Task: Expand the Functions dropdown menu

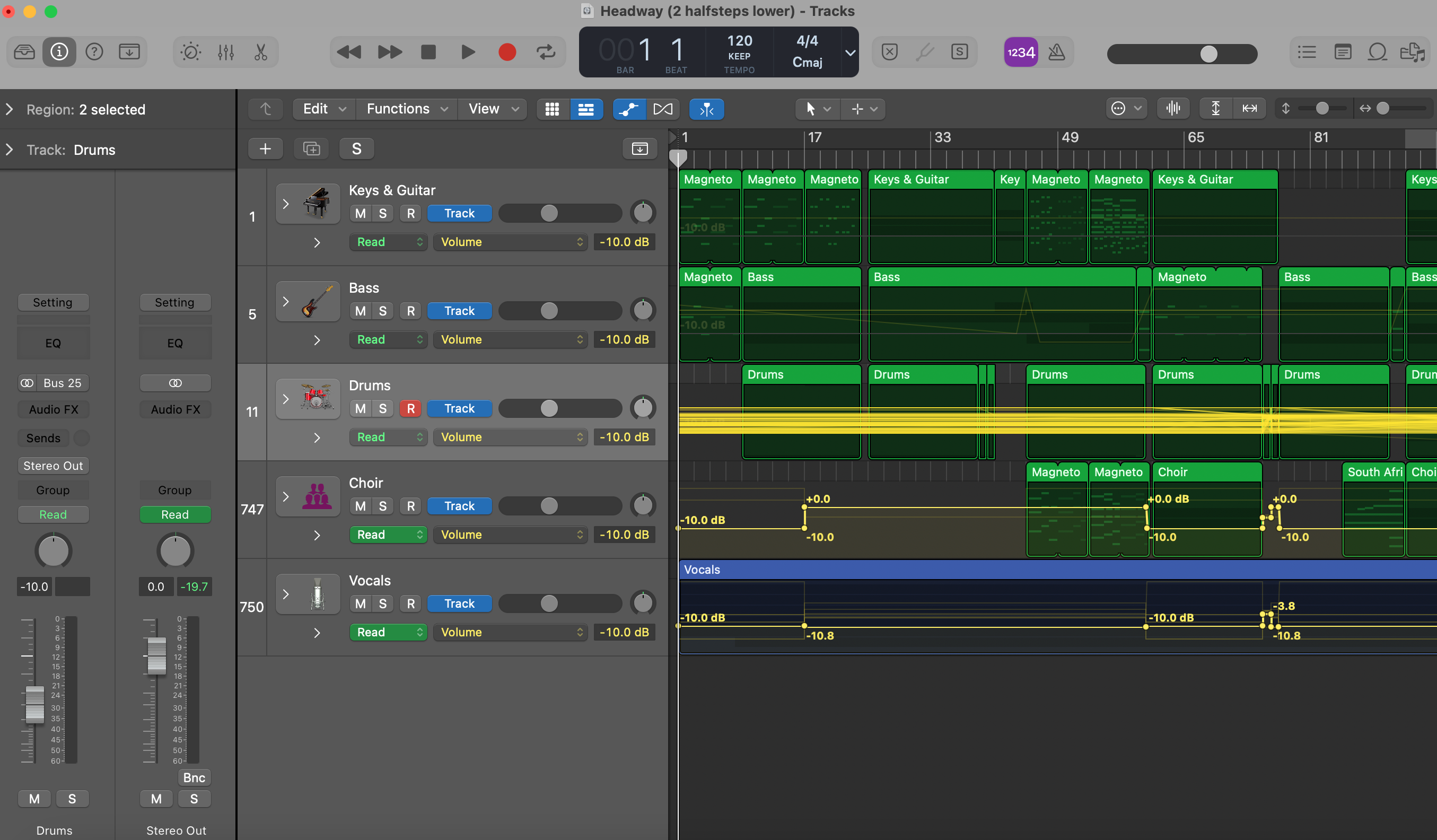Action: (405, 109)
